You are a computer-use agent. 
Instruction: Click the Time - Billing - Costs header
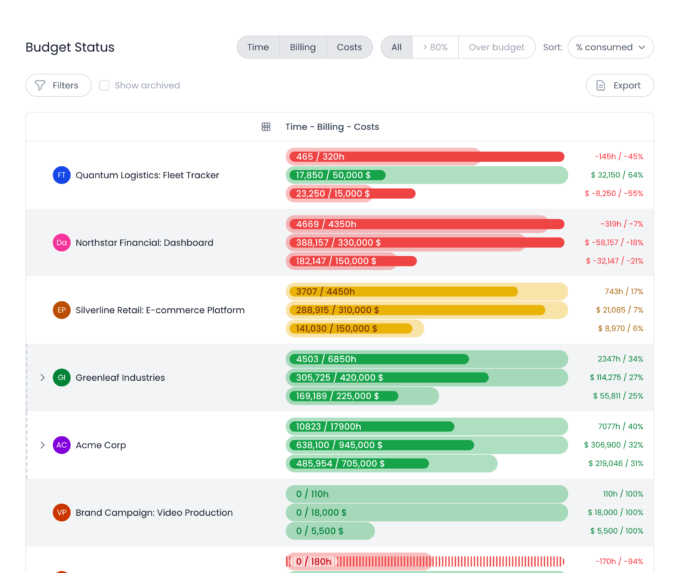(x=332, y=127)
